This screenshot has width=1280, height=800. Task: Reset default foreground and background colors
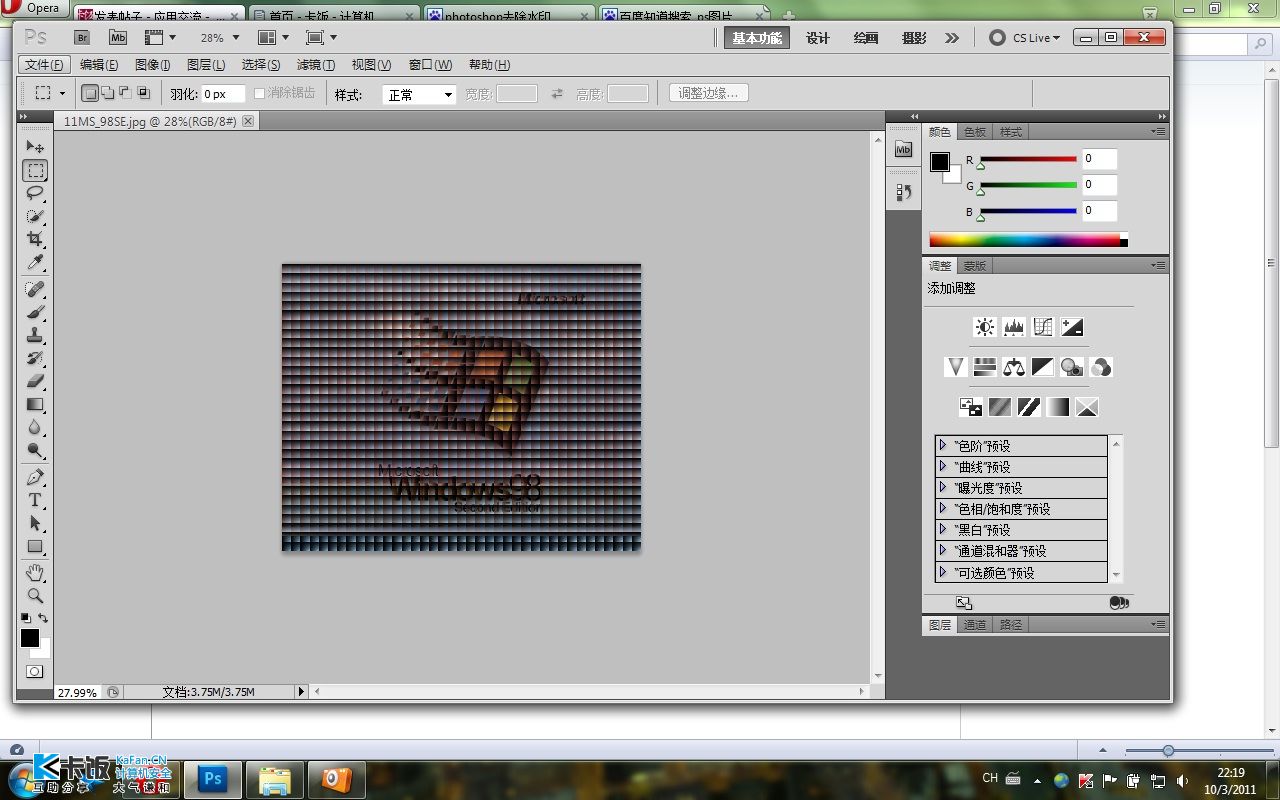pos(26,618)
